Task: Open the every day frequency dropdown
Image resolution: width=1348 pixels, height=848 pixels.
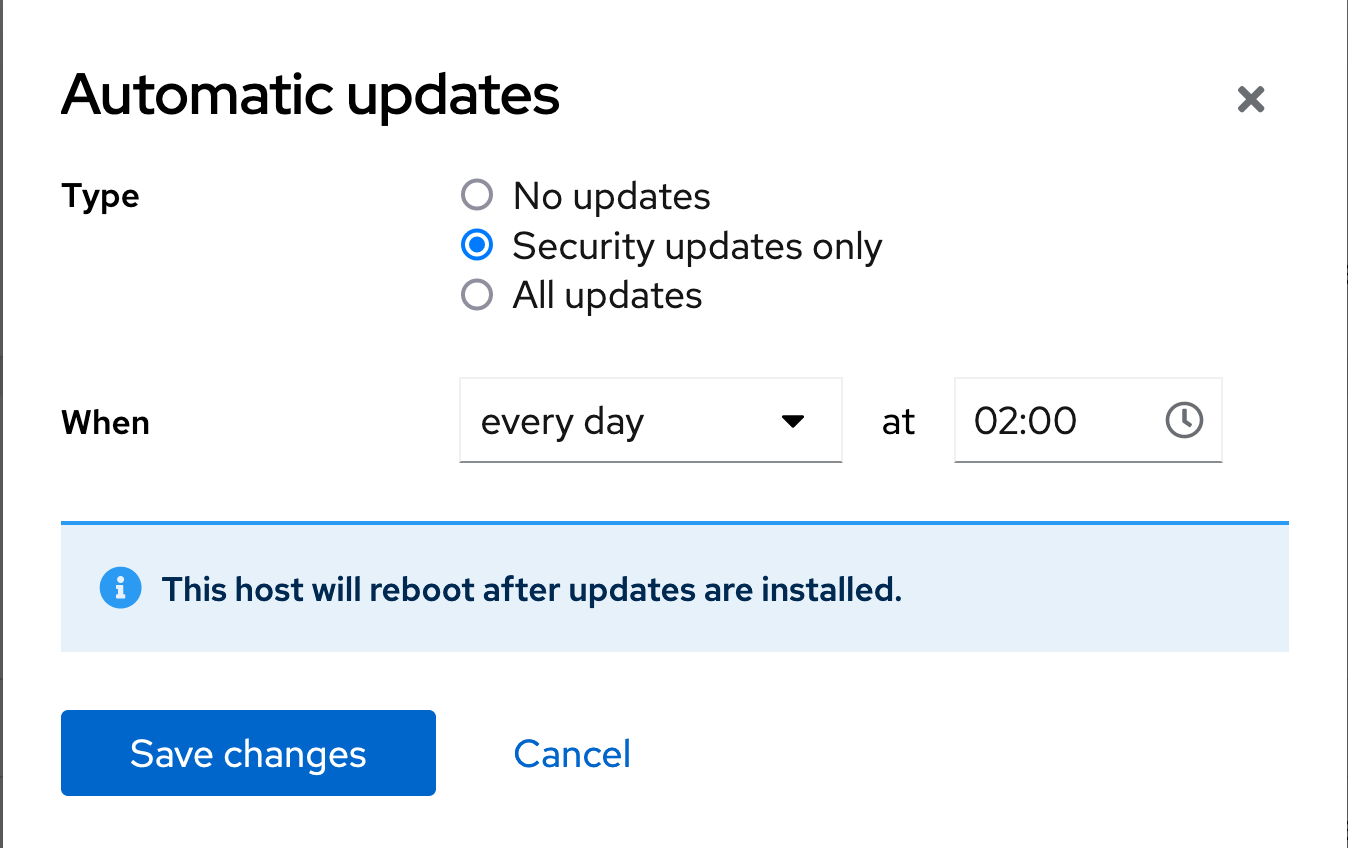Action: [x=650, y=421]
